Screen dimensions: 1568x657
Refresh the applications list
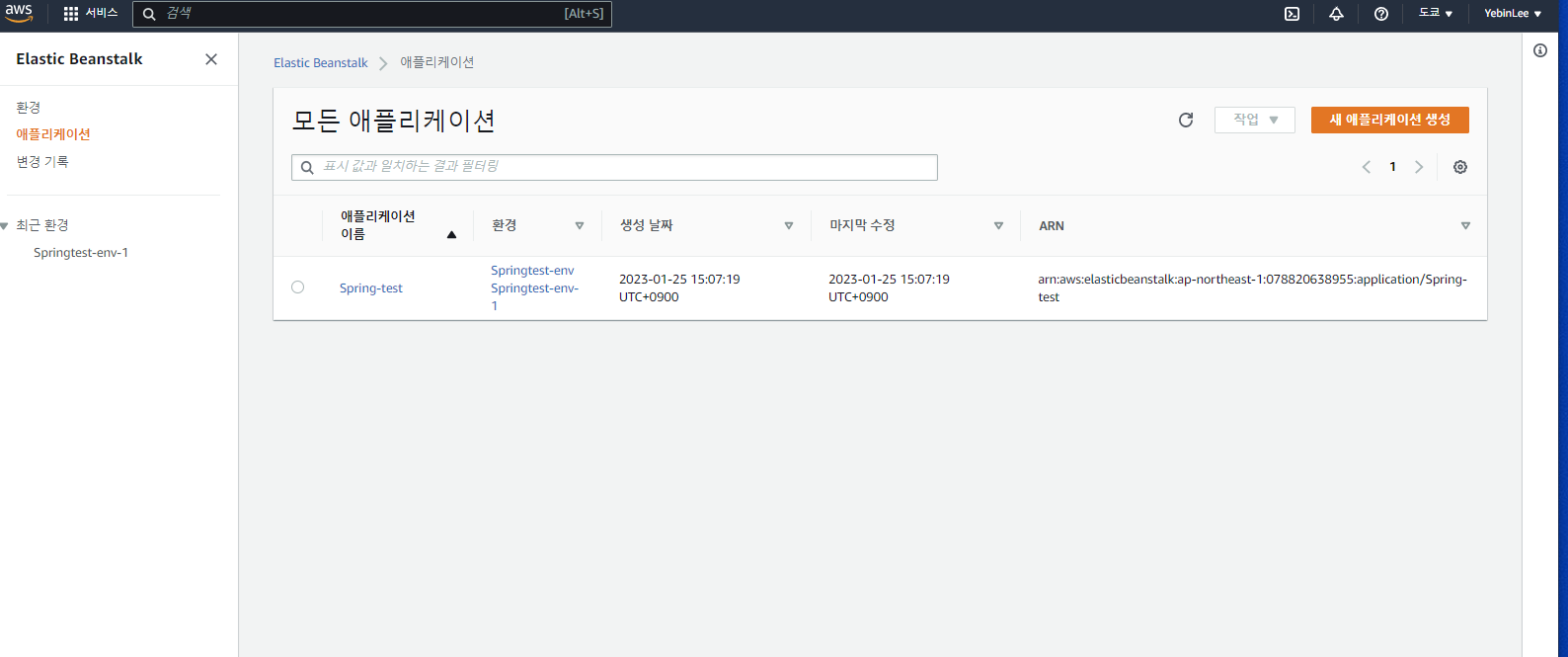tap(1186, 120)
